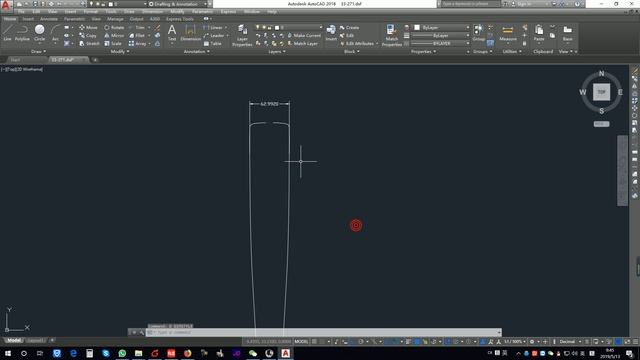Expand the Block panel
The height and width of the screenshot is (360, 640).
pyautogui.click(x=351, y=51)
